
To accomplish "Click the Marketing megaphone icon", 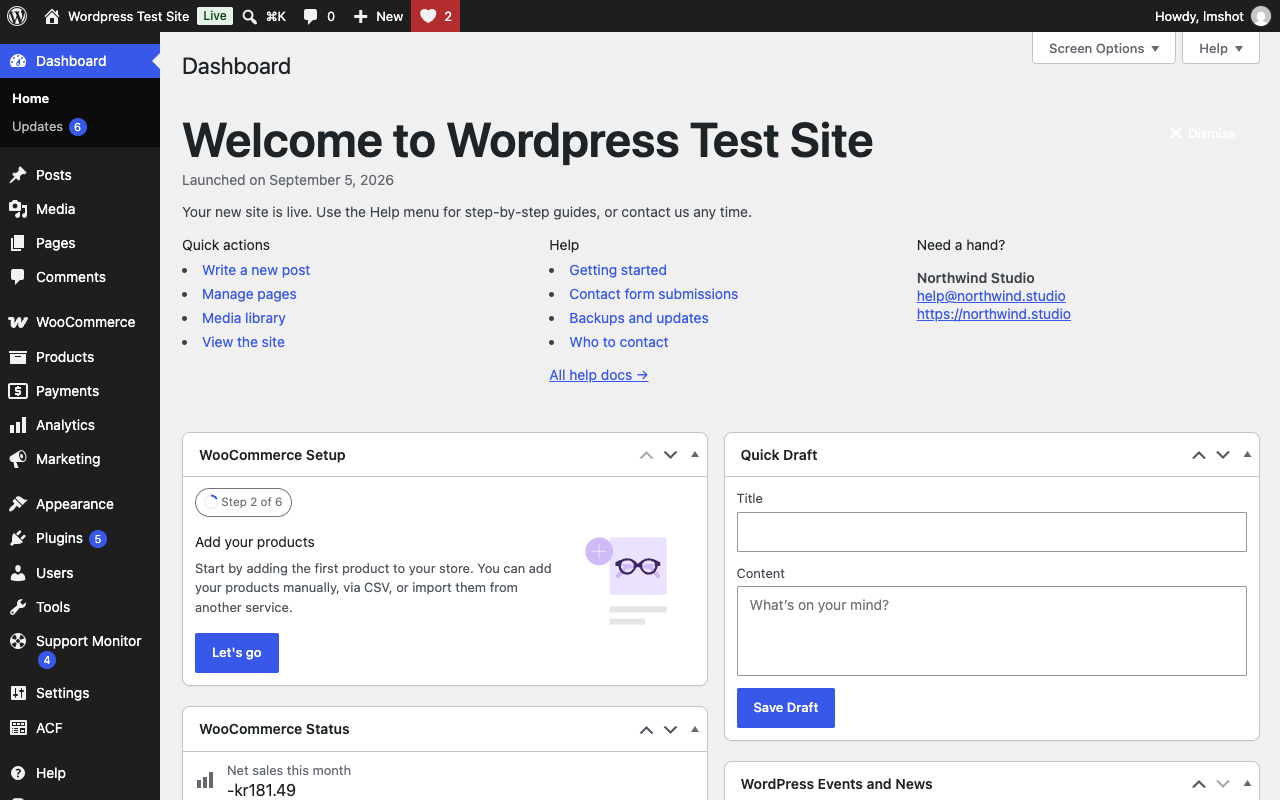I will [18, 459].
